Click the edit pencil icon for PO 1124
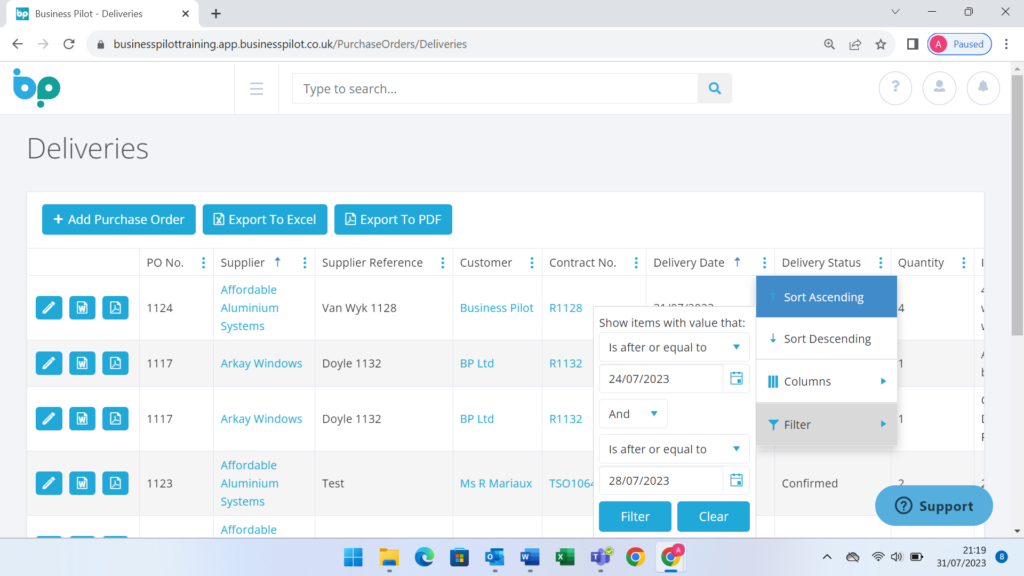 pyautogui.click(x=49, y=308)
